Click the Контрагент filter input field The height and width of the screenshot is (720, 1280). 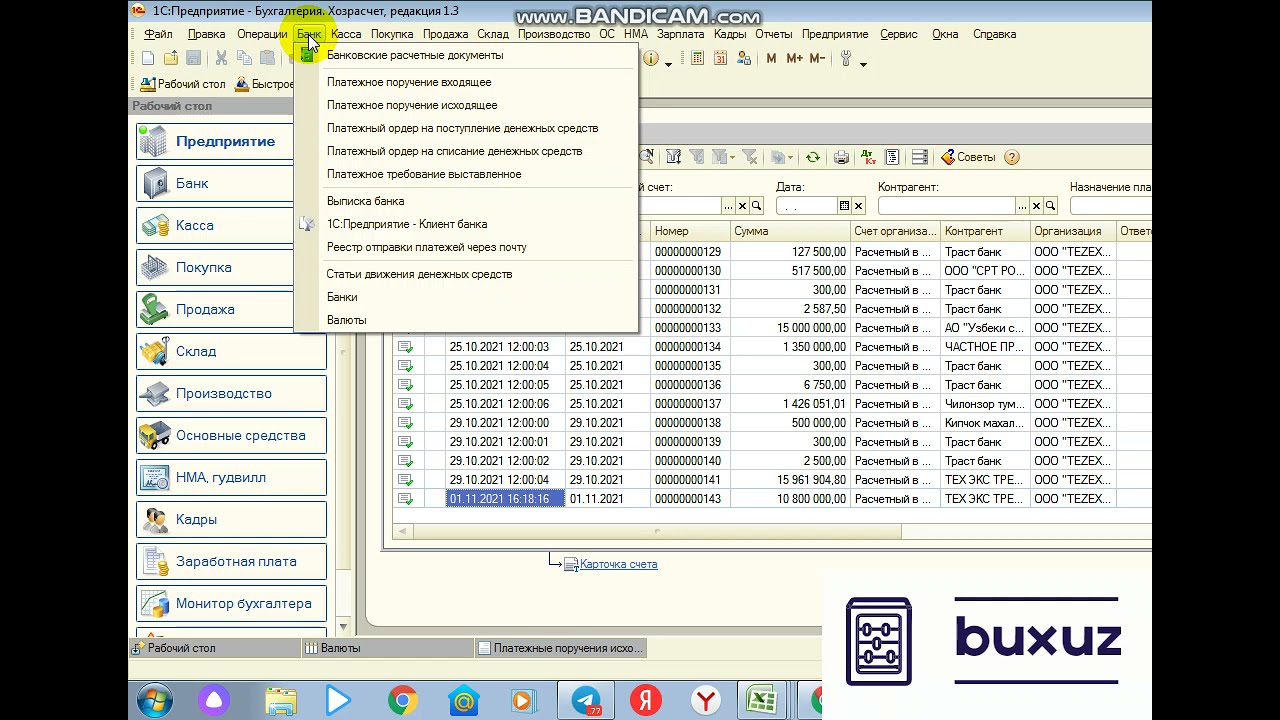946,206
